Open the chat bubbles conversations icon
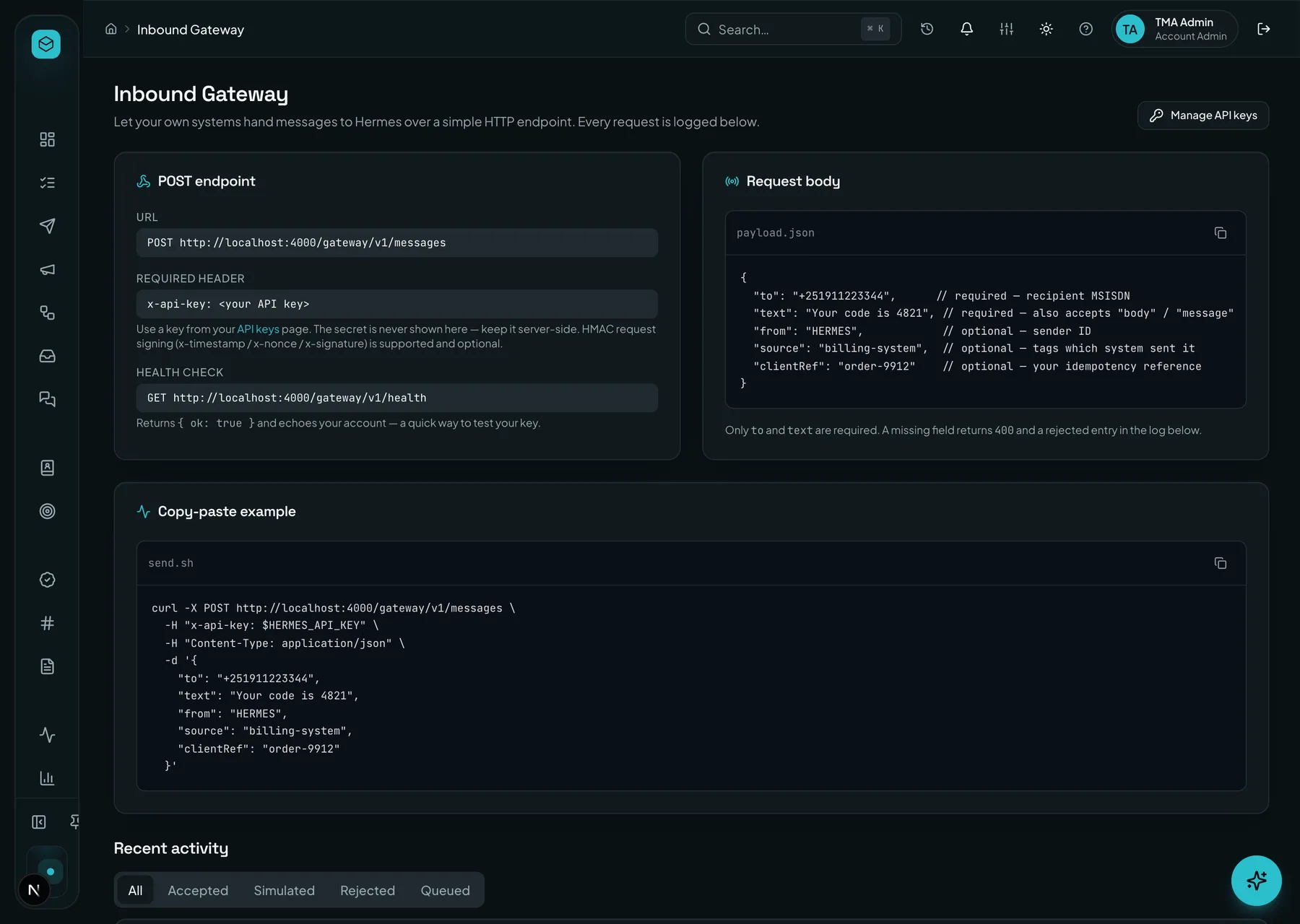Screen dimensions: 1300x924 47,399
